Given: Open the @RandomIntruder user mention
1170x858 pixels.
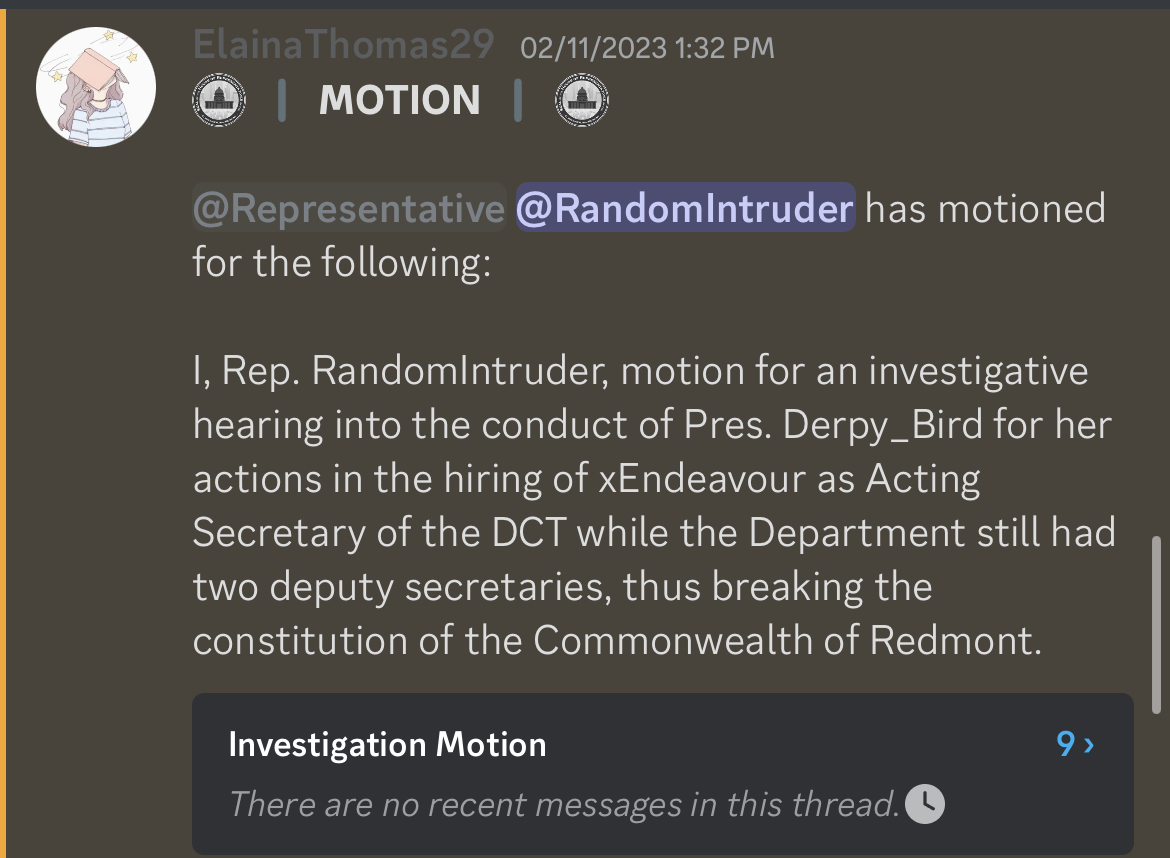Looking at the screenshot, I should coord(685,207).
